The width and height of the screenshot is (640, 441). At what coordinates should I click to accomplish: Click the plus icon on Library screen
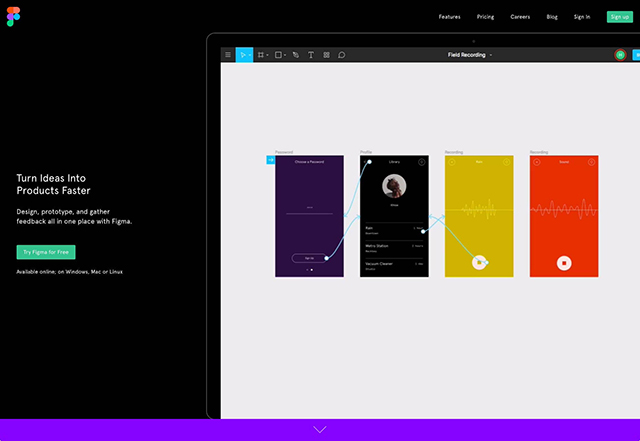422,162
